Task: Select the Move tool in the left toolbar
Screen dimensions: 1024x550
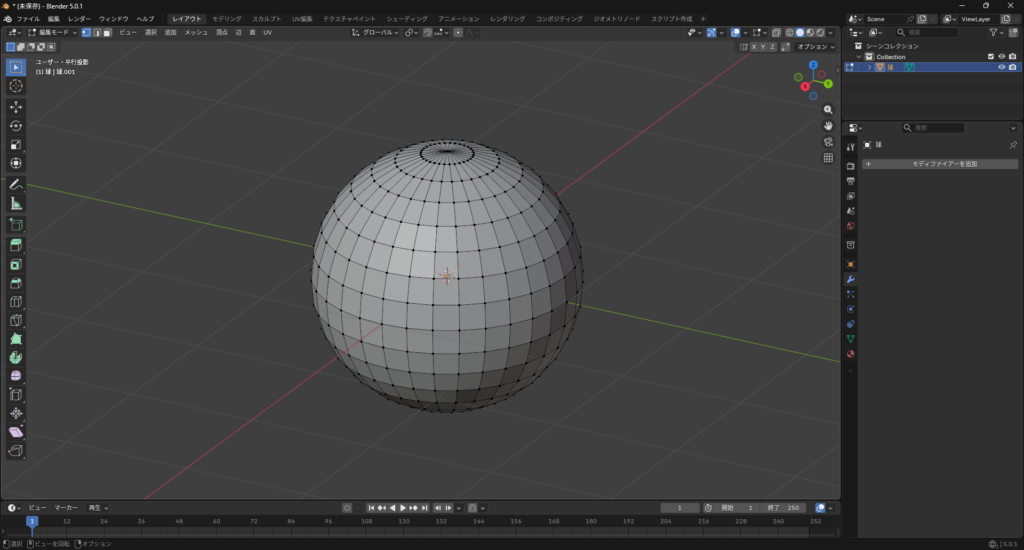Action: [x=16, y=106]
